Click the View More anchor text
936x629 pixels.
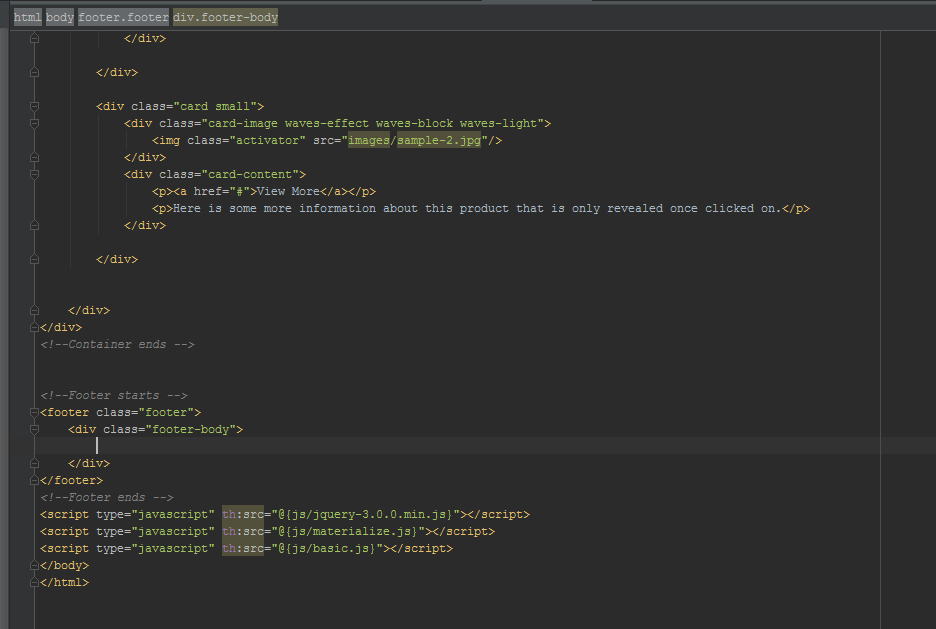pyautogui.click(x=292, y=191)
